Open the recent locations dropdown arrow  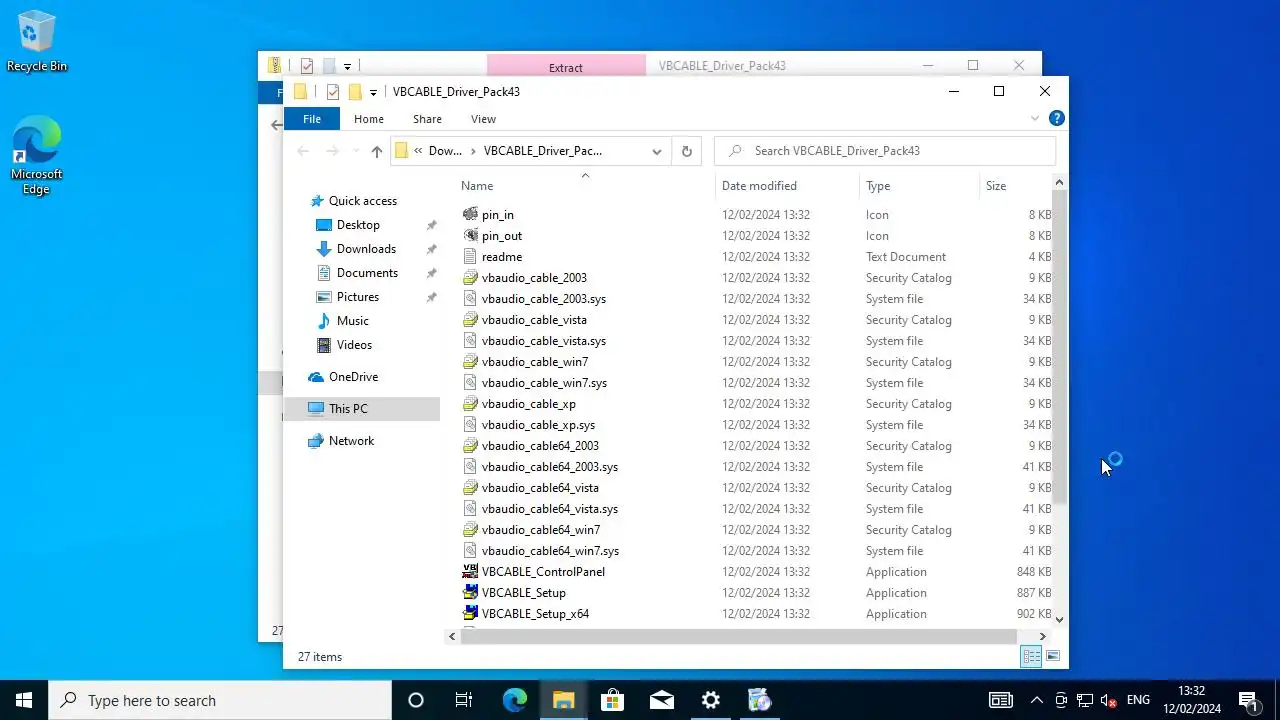point(354,151)
